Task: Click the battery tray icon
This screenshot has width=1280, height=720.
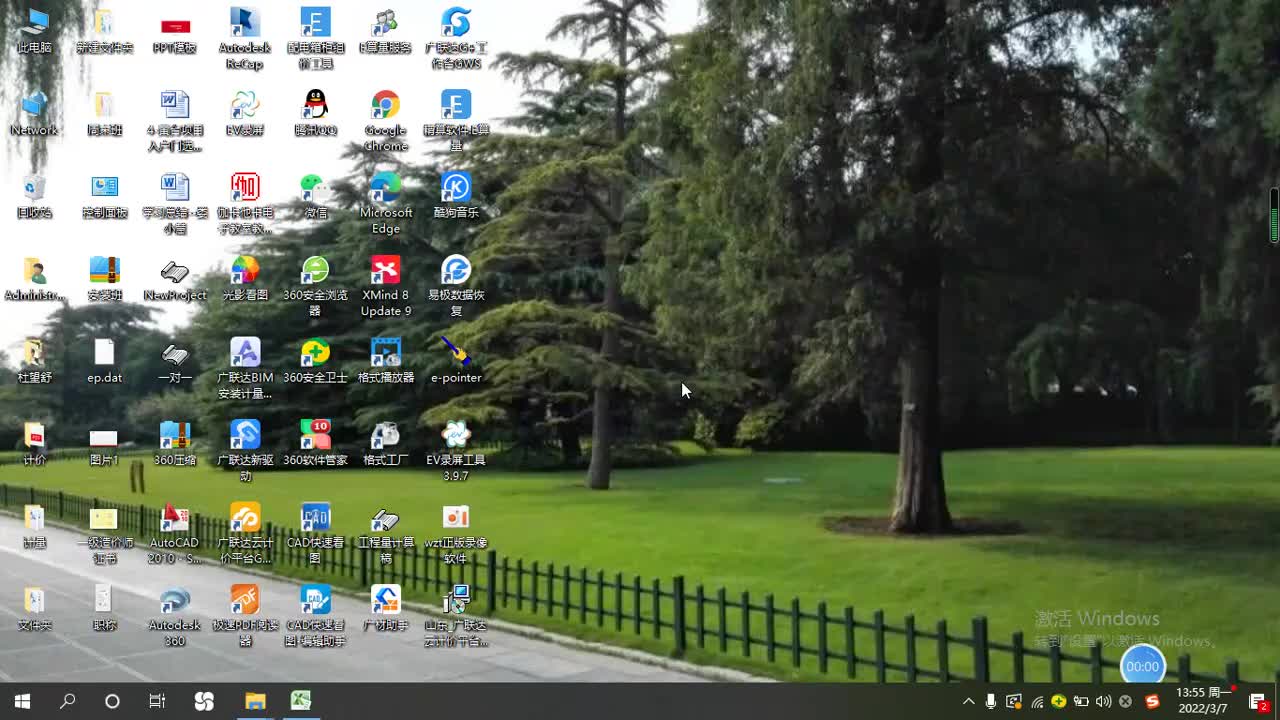Action: [1081, 701]
